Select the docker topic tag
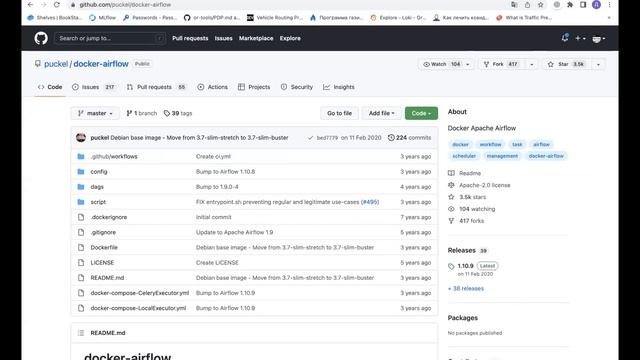This screenshot has width=640, height=360. (460, 144)
